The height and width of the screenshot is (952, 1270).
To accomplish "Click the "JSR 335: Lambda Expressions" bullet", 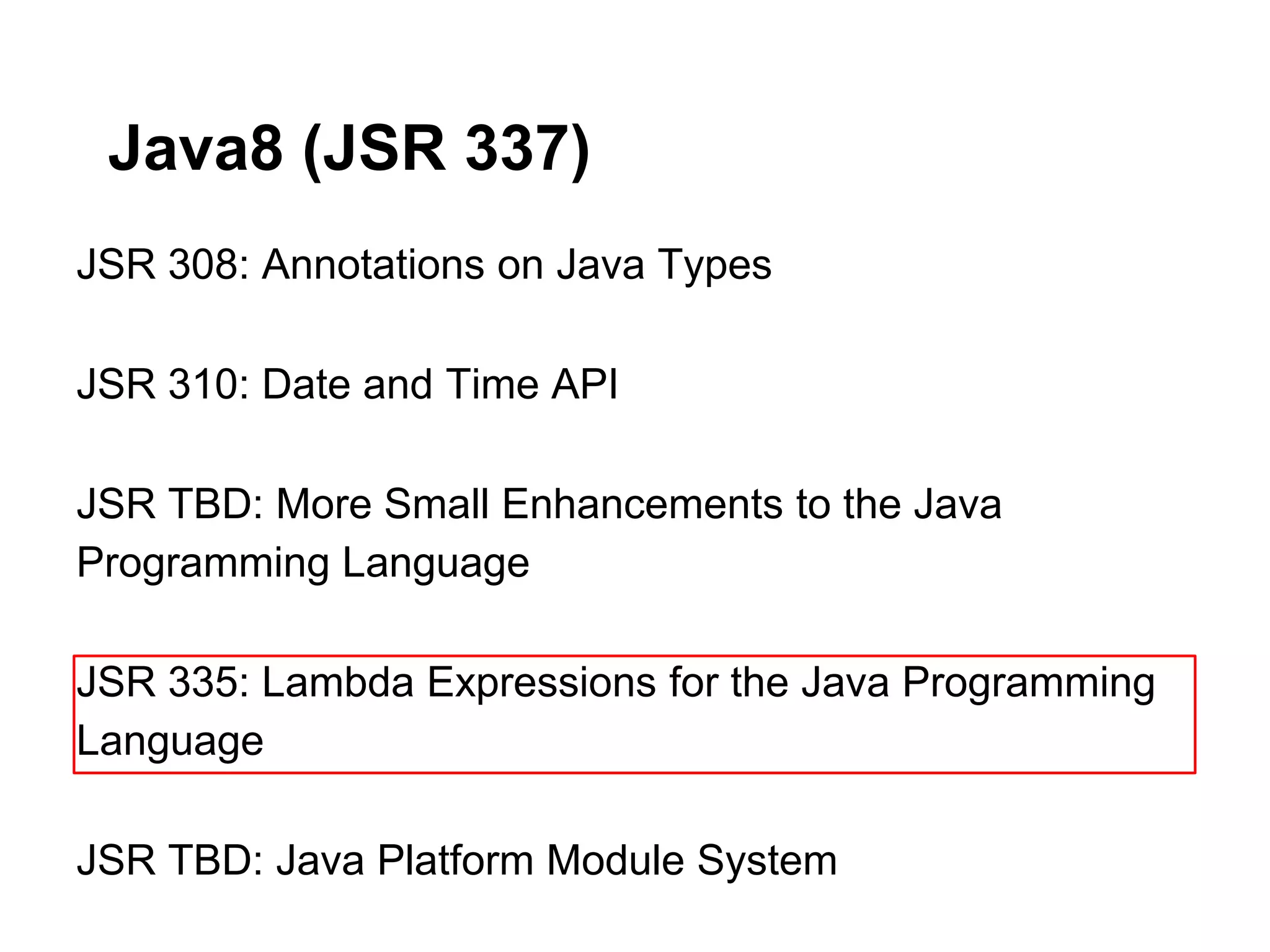I will tap(634, 714).
